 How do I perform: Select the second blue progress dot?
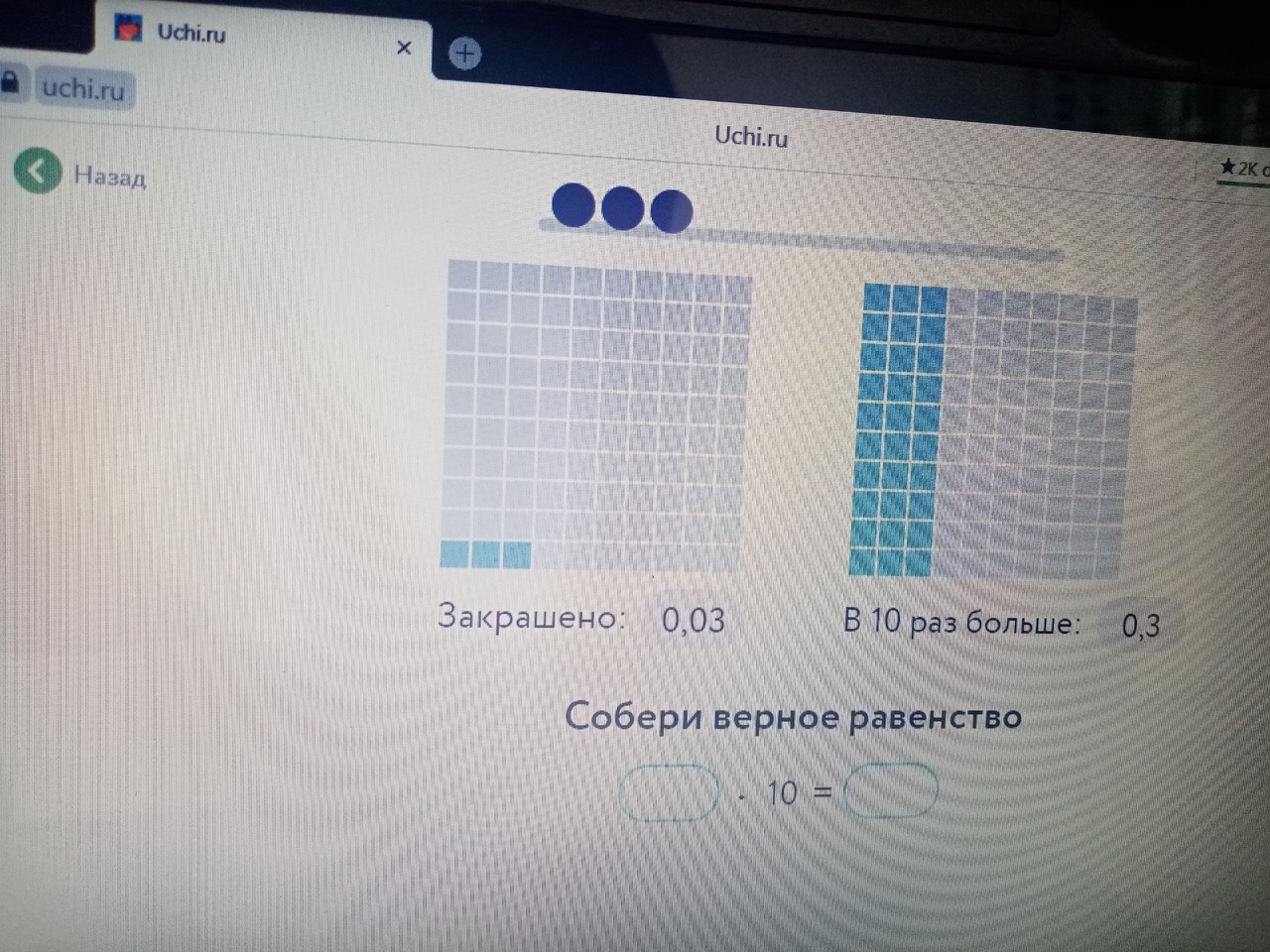(x=622, y=208)
